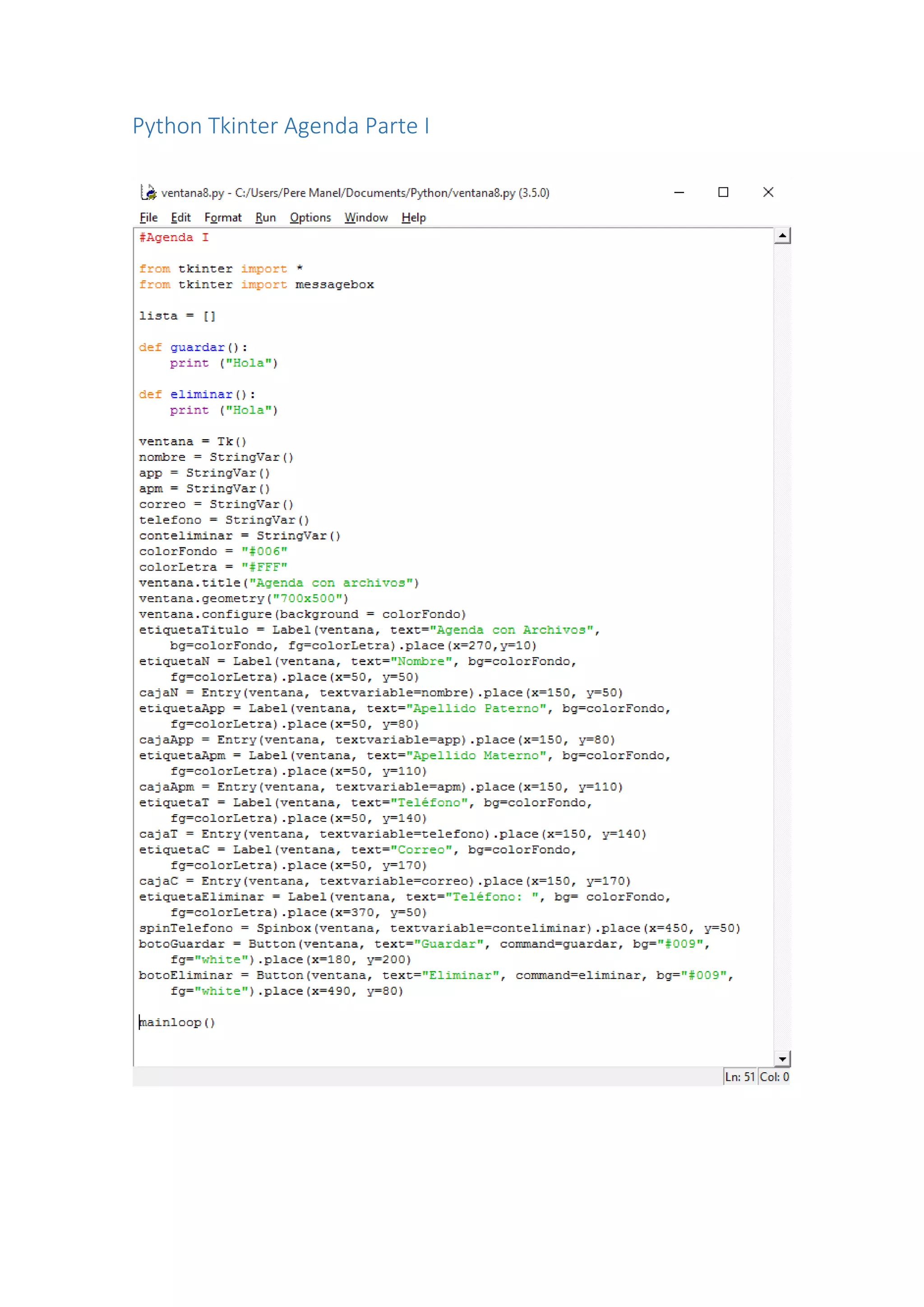Screen dimensions: 924x1307
Task: Click the 'etiquetaT = Label' line
Action: coord(366,802)
